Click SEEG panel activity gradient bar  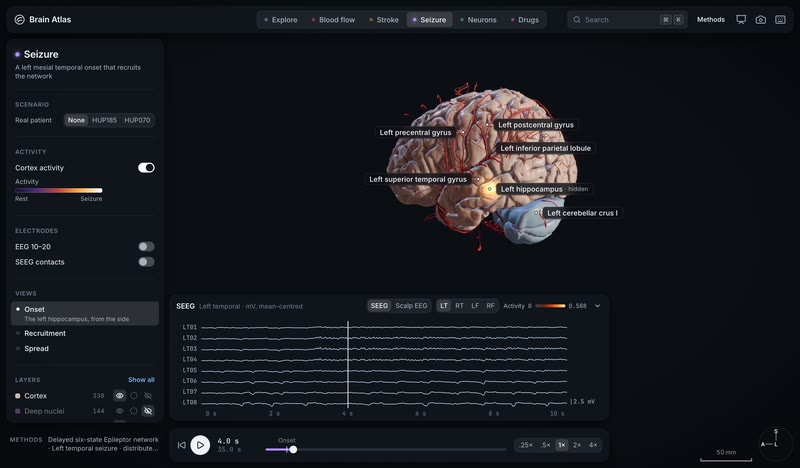pyautogui.click(x=550, y=306)
